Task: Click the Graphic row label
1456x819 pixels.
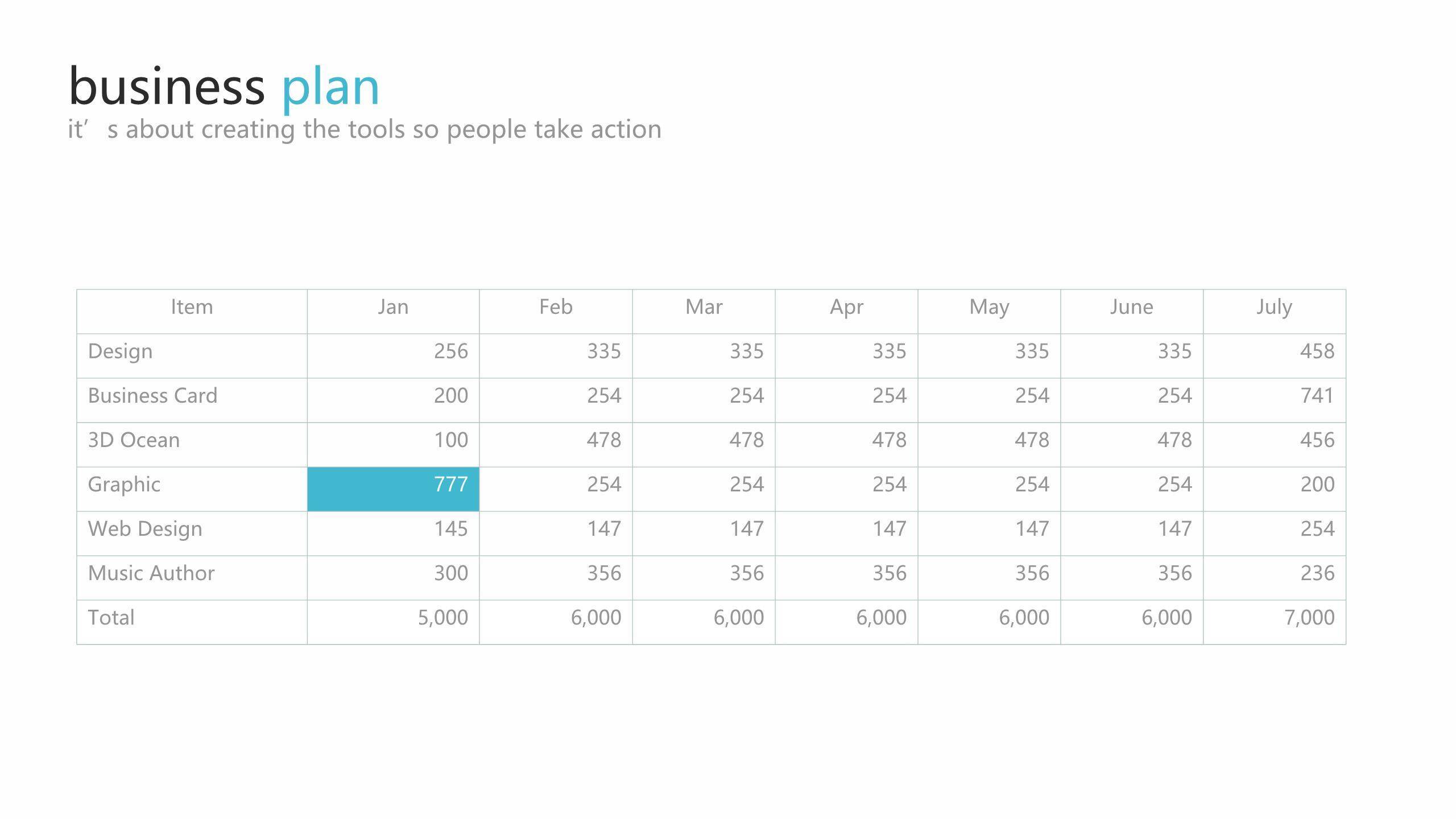Action: (124, 485)
